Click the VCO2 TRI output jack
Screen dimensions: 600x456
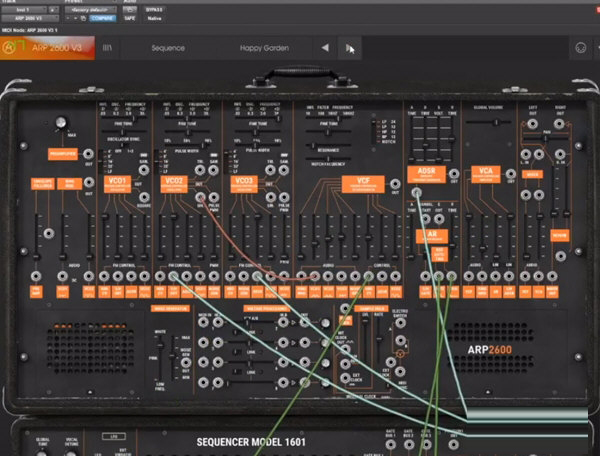(200, 170)
